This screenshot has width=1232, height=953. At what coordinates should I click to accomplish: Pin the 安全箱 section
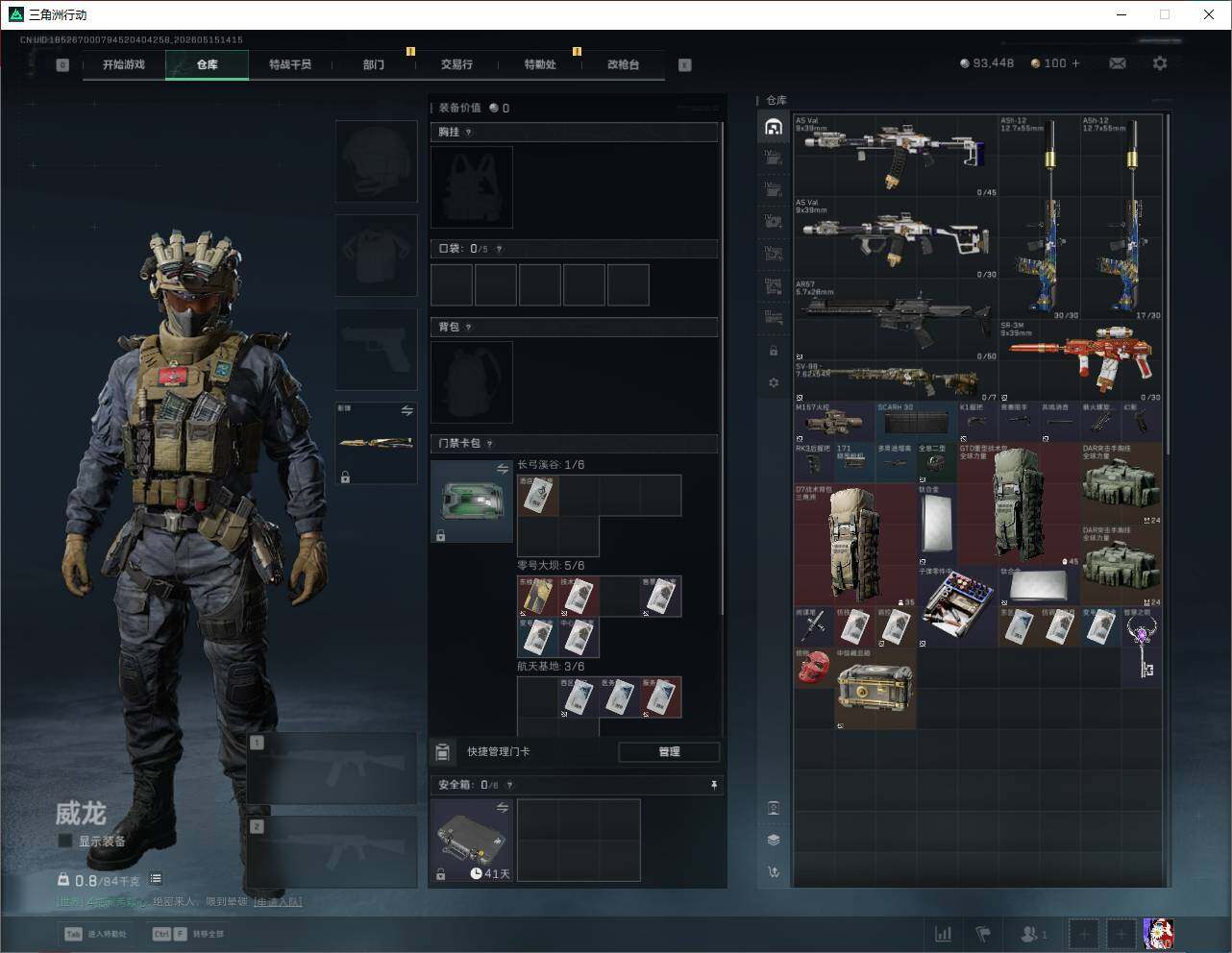coord(713,785)
